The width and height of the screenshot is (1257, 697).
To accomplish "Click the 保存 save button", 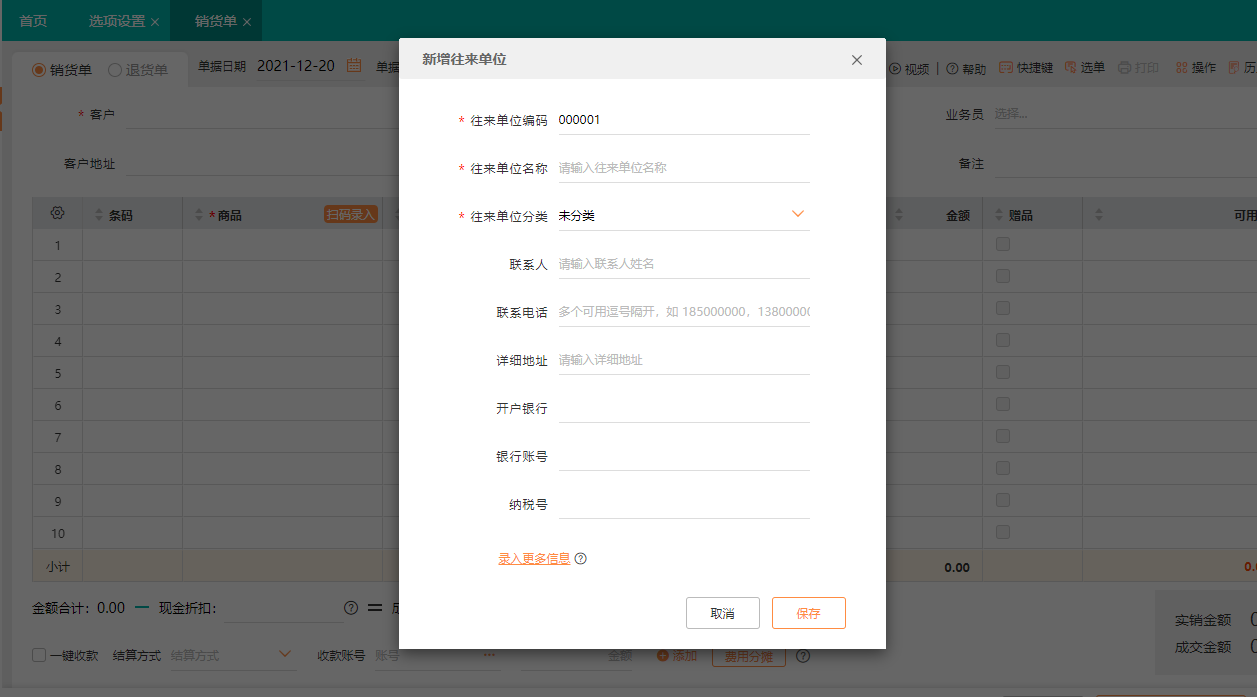I will [808, 612].
